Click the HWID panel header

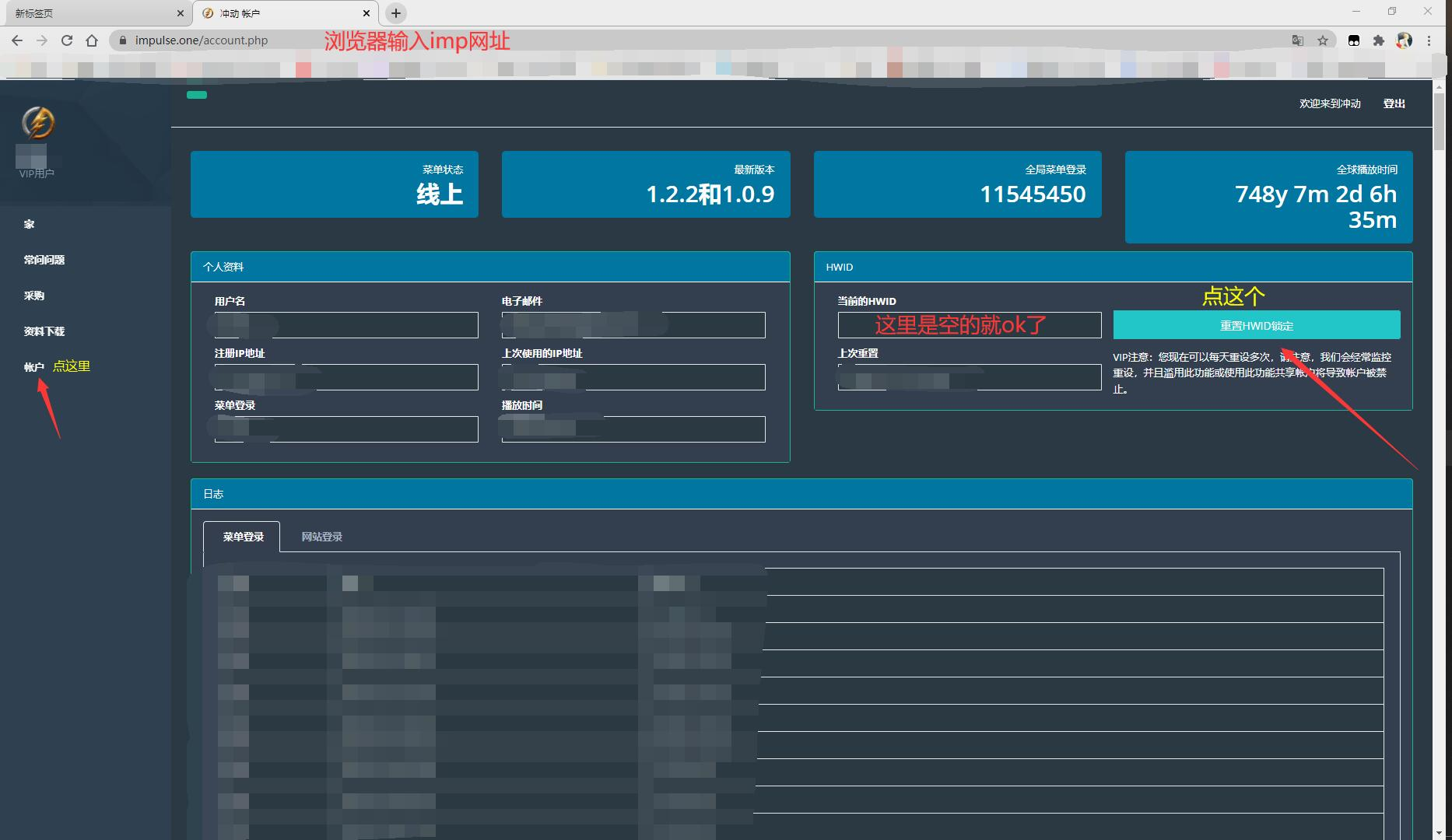coord(1114,267)
